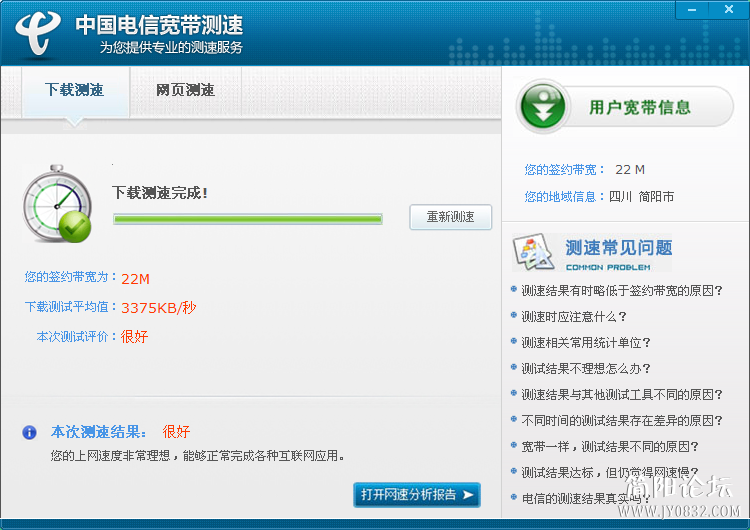Open FAQ 测速结果与其他测试工具不同的原因?

621,395
